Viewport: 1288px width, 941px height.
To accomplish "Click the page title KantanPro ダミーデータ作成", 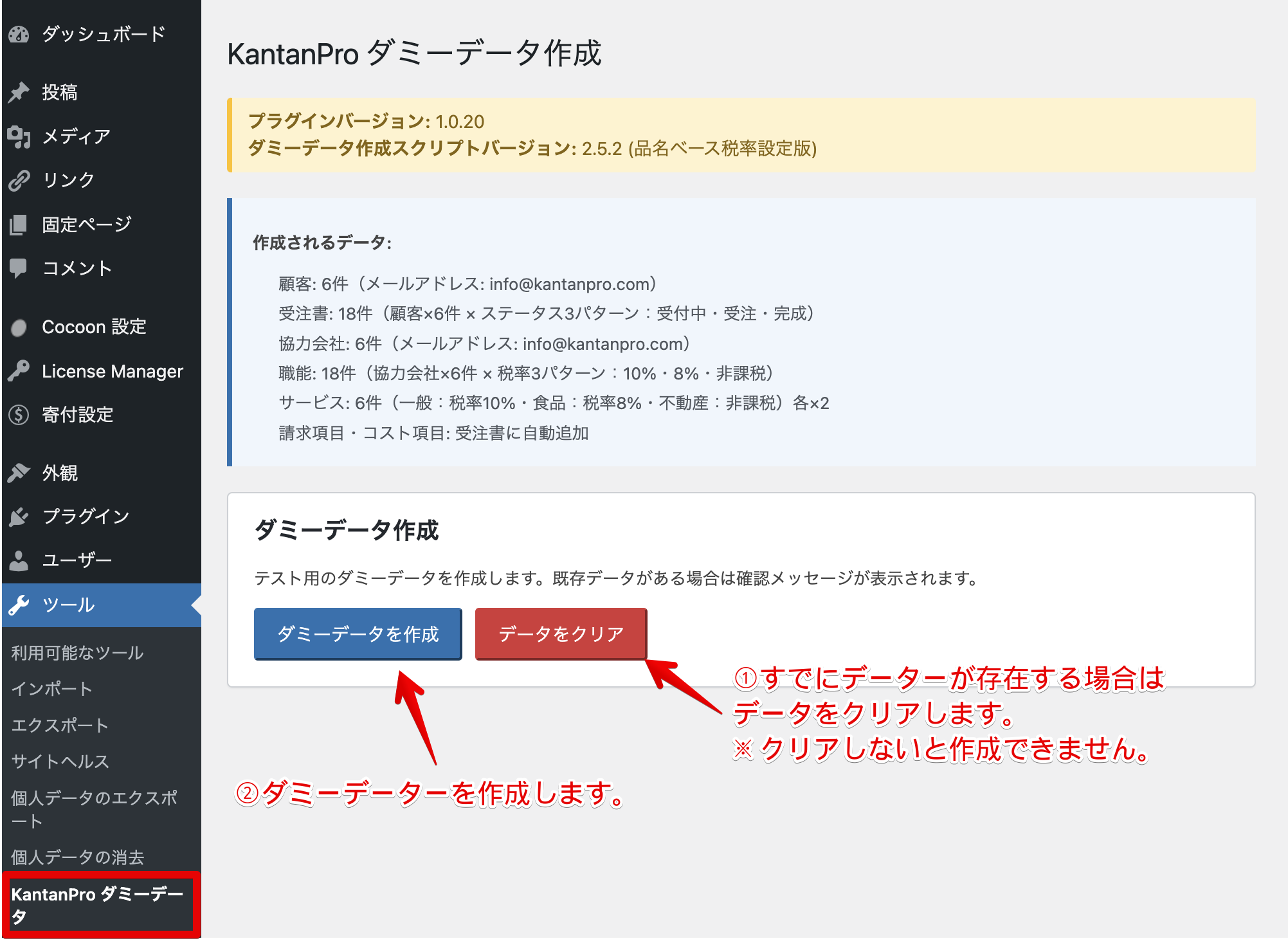I will pyautogui.click(x=415, y=53).
